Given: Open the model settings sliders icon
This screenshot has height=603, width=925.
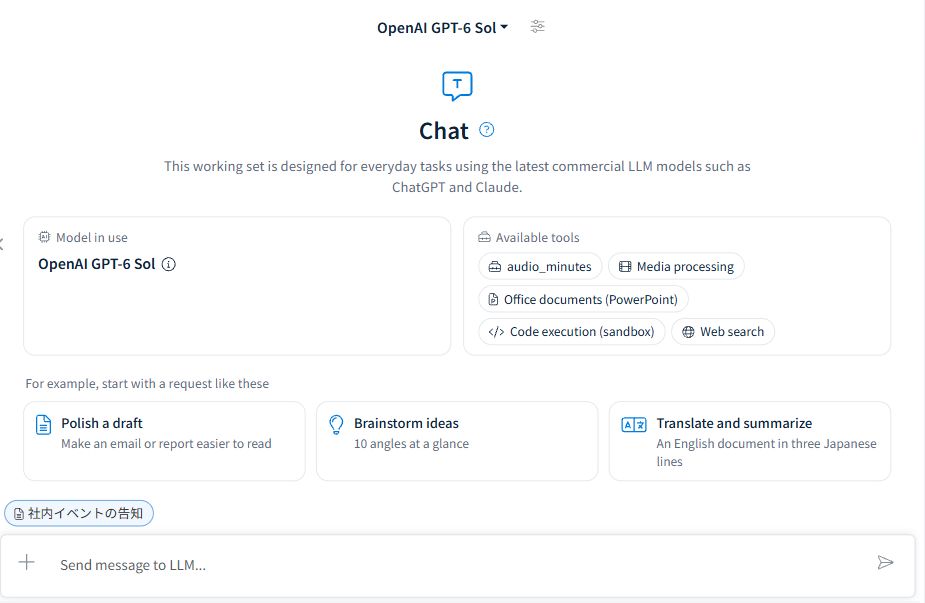Looking at the screenshot, I should point(537,27).
